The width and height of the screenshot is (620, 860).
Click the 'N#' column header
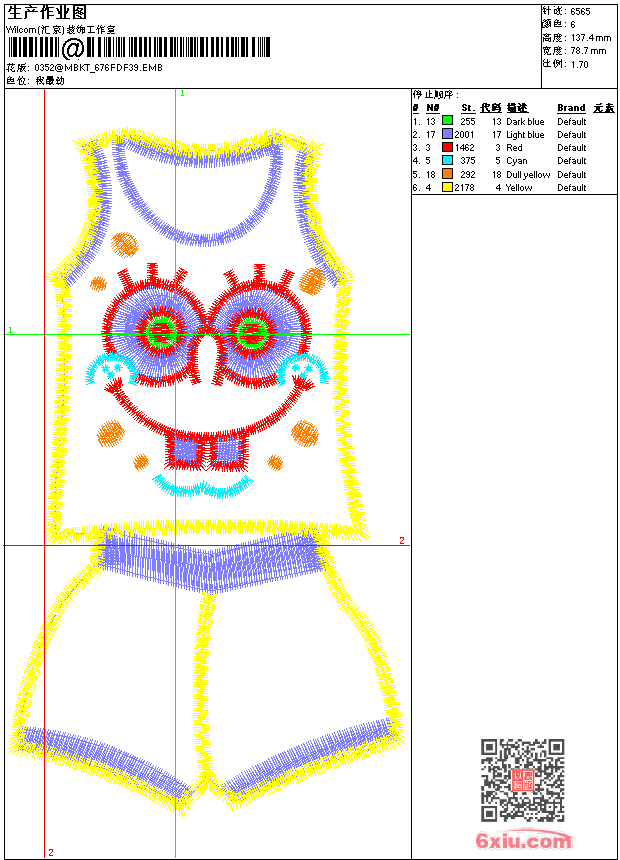(433, 108)
